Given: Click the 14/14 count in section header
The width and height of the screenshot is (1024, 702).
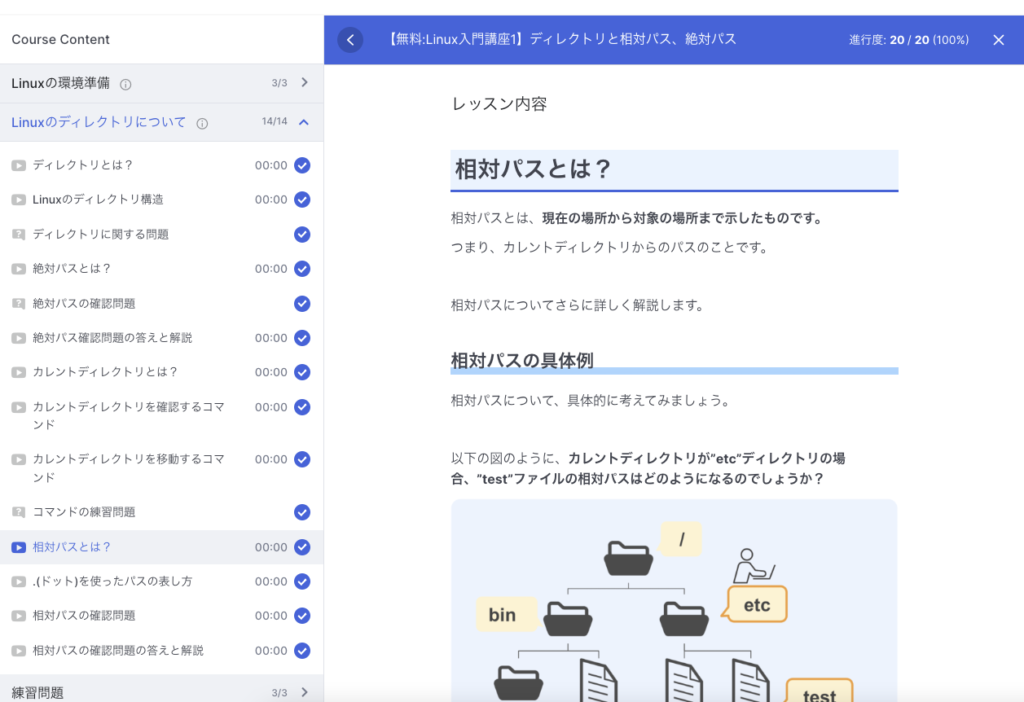Looking at the screenshot, I should (x=274, y=121).
